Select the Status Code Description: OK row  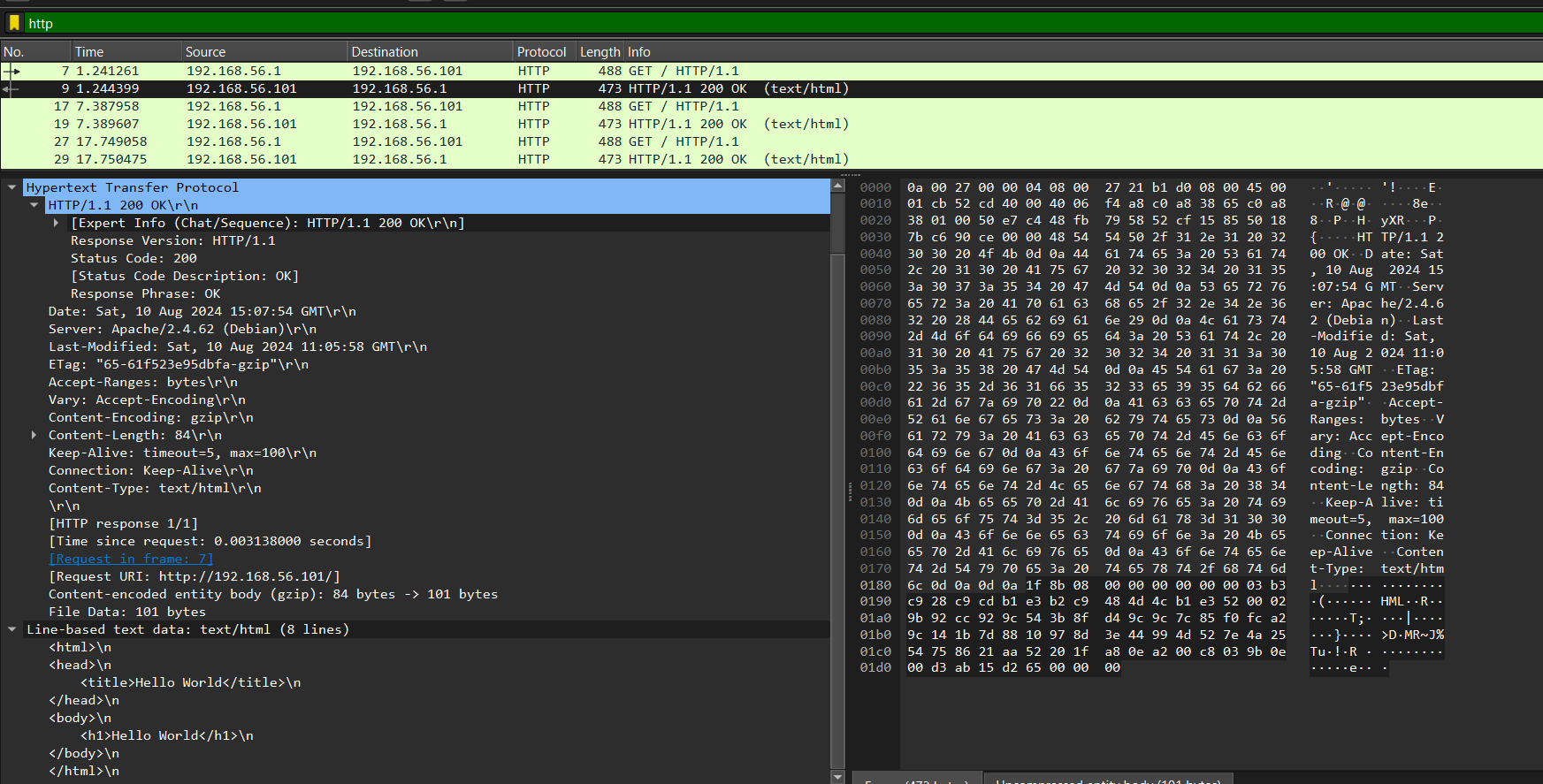click(416, 276)
